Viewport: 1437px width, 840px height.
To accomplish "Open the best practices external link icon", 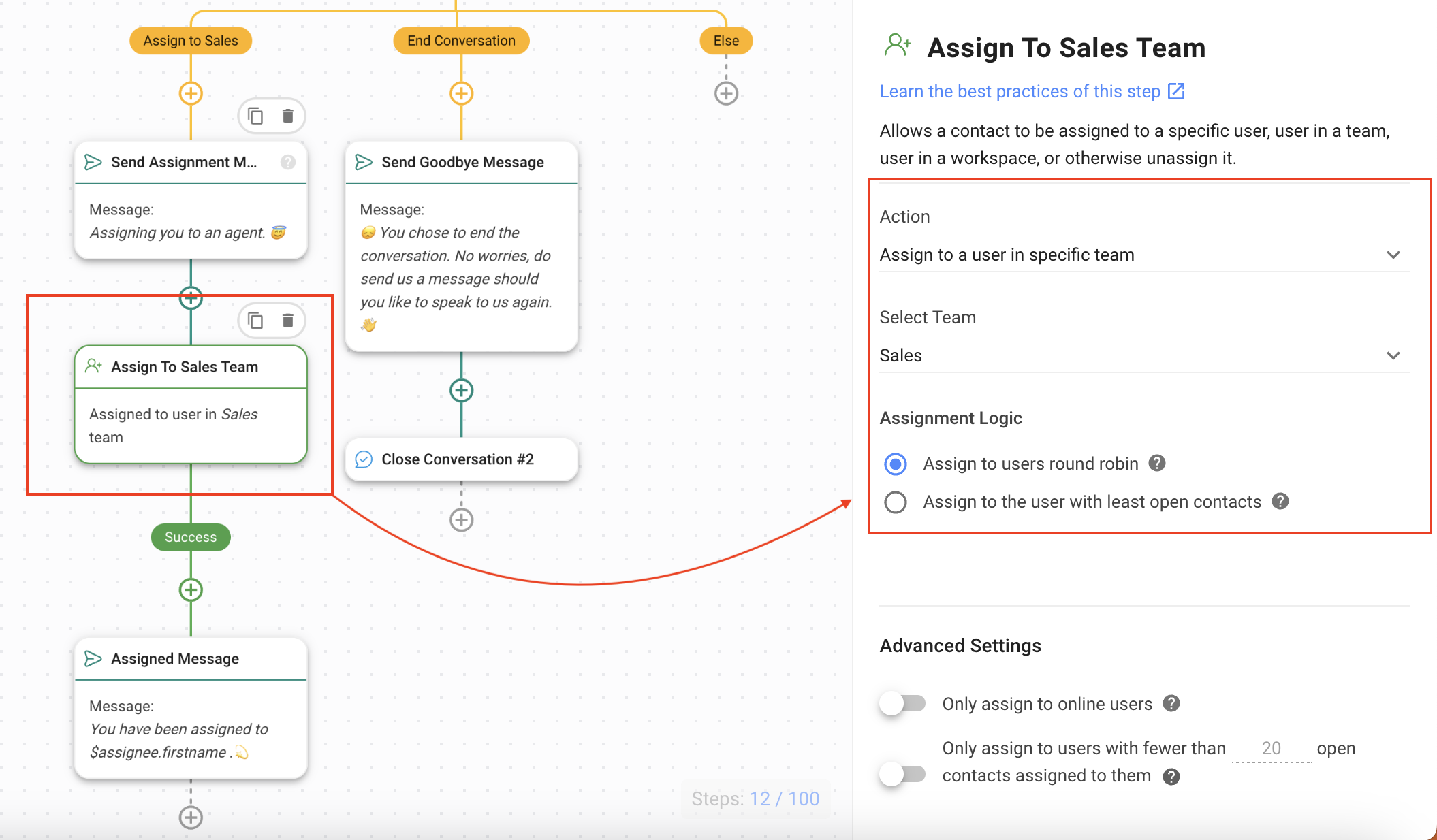I will 1178,91.
